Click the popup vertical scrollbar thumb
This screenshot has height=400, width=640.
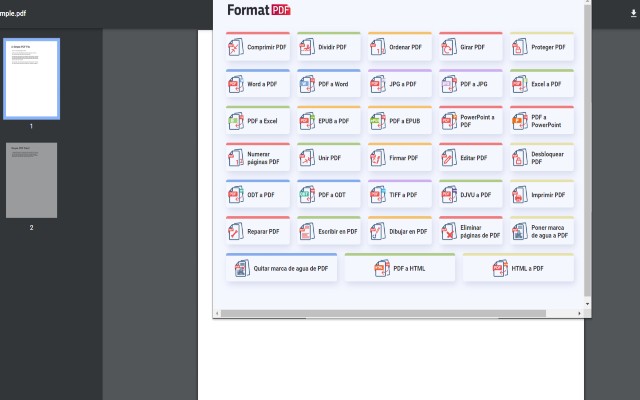(587, 150)
